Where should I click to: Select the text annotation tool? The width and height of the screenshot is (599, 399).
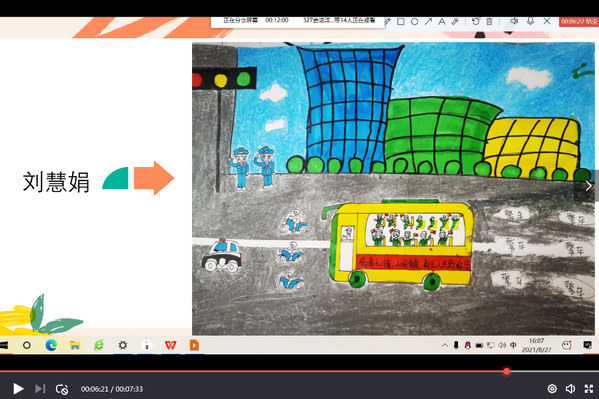pyautogui.click(x=442, y=22)
